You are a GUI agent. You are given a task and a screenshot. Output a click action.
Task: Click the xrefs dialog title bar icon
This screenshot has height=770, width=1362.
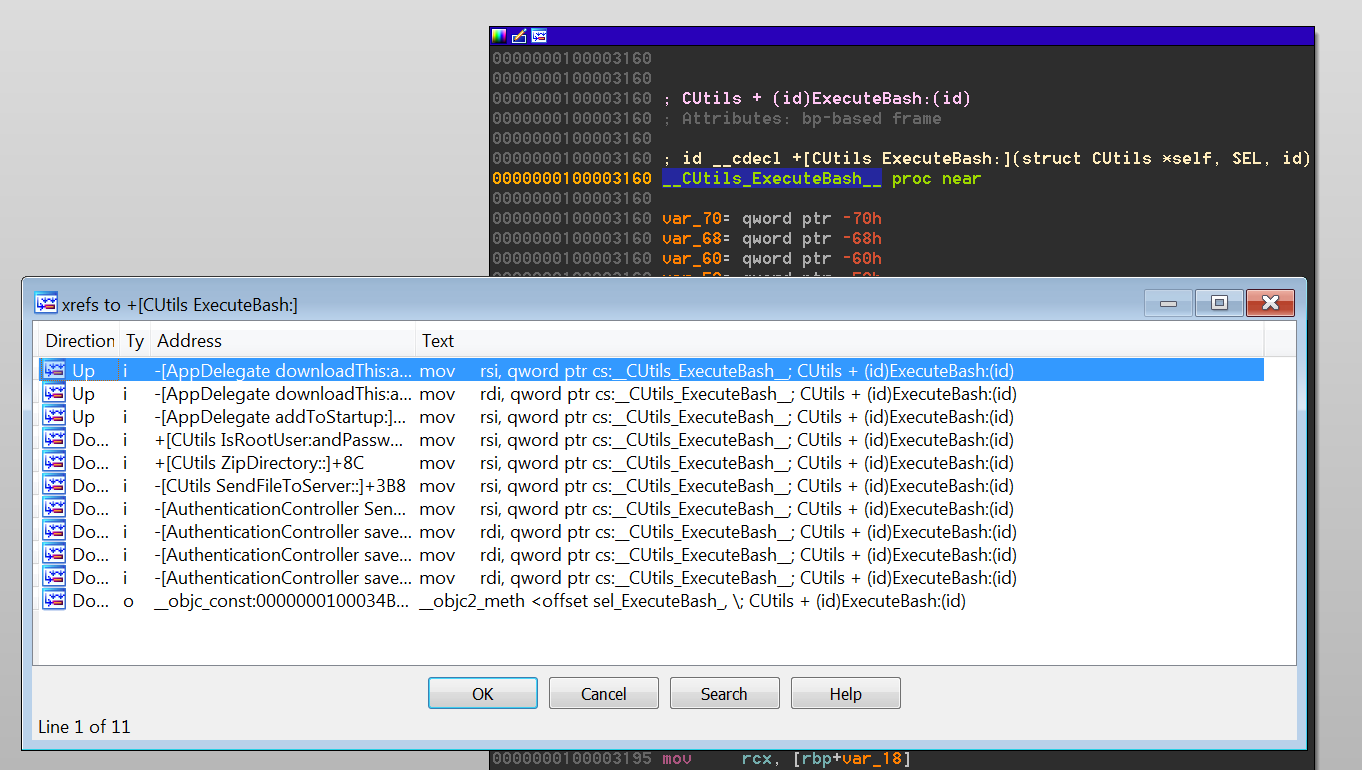pyautogui.click(x=46, y=303)
